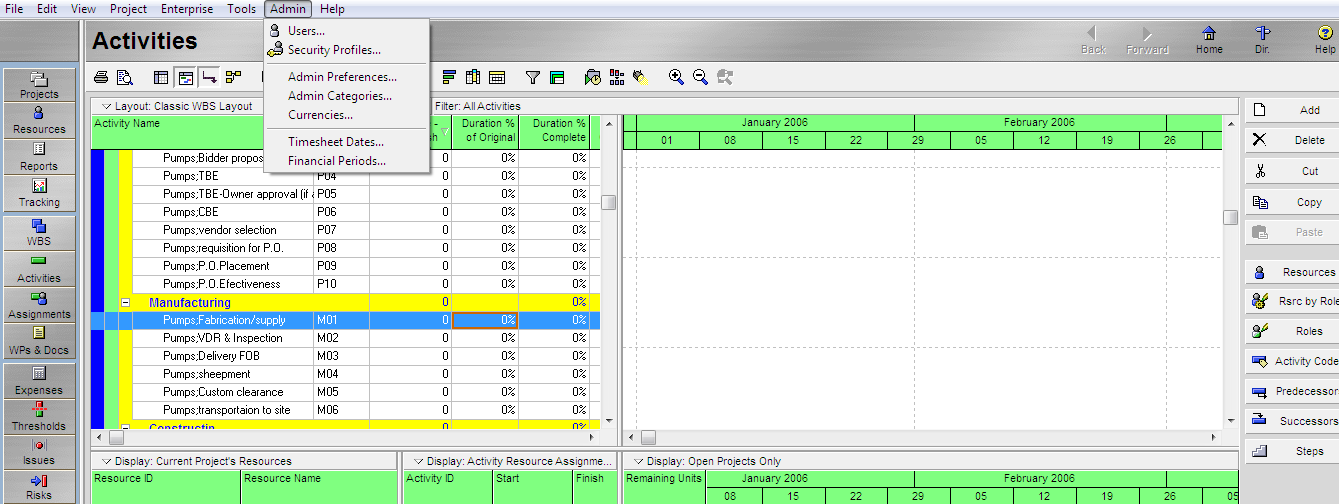Click the Print toolbar icon
Viewport: 1339px width, 504px height.
(101, 77)
